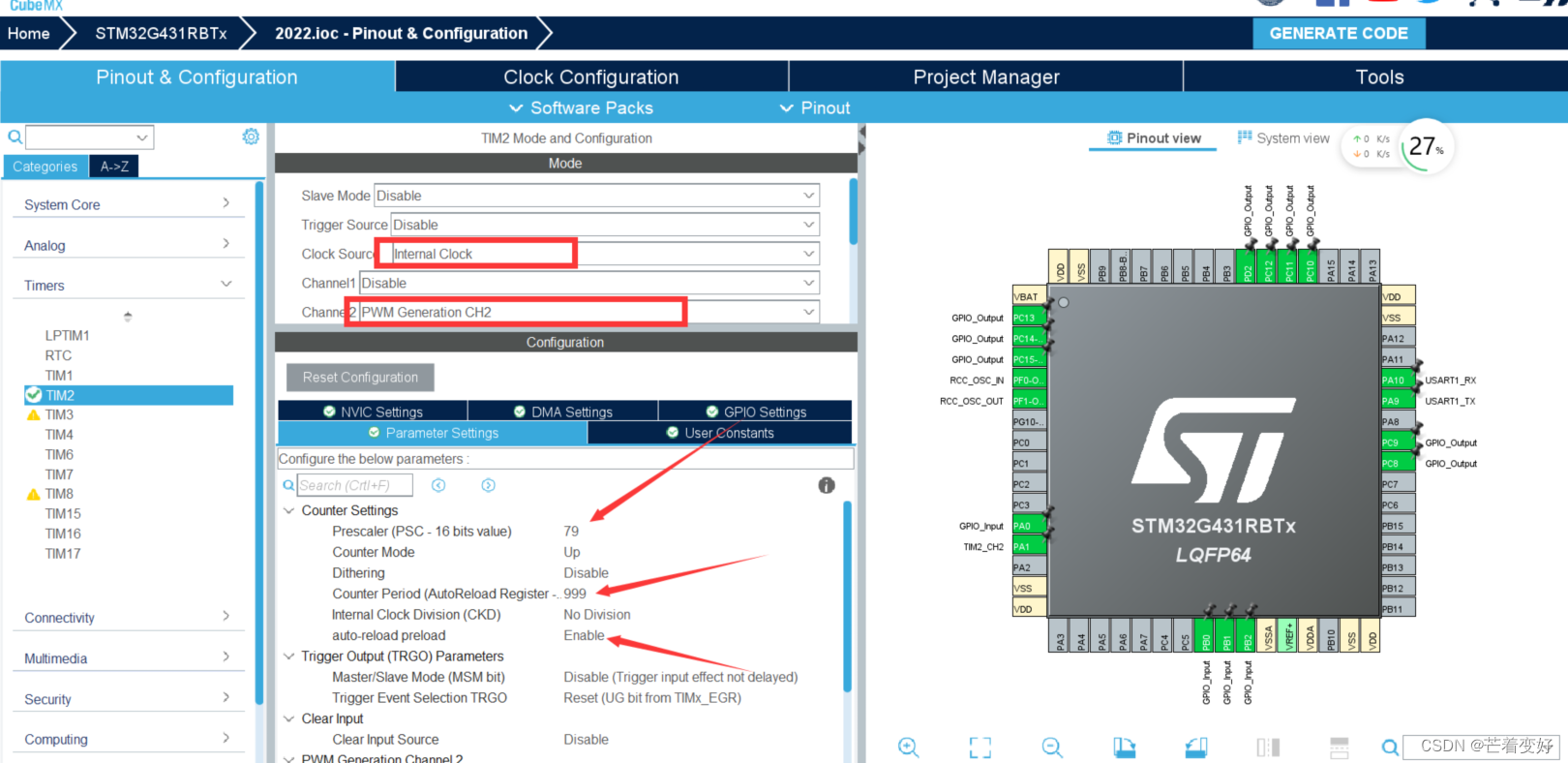1568x763 pixels.
Task: Go to next parameter search result
Action: click(x=488, y=485)
